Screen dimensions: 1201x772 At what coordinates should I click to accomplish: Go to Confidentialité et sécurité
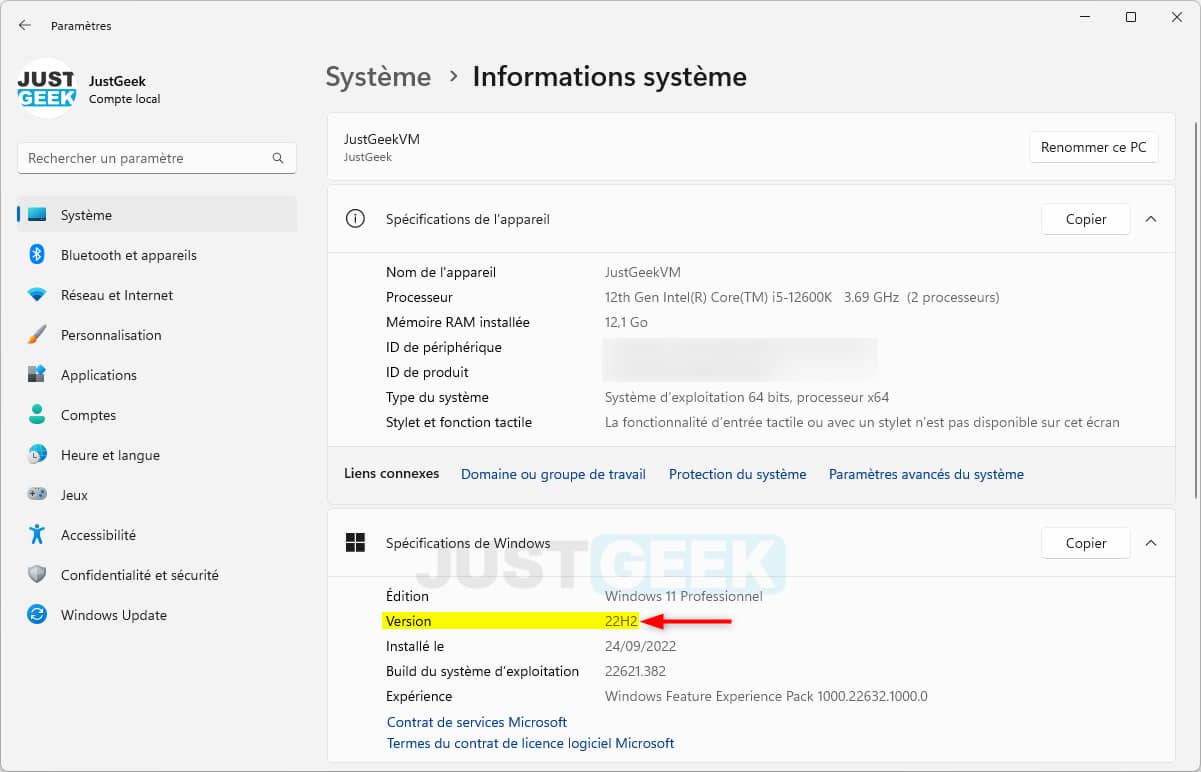click(157, 575)
